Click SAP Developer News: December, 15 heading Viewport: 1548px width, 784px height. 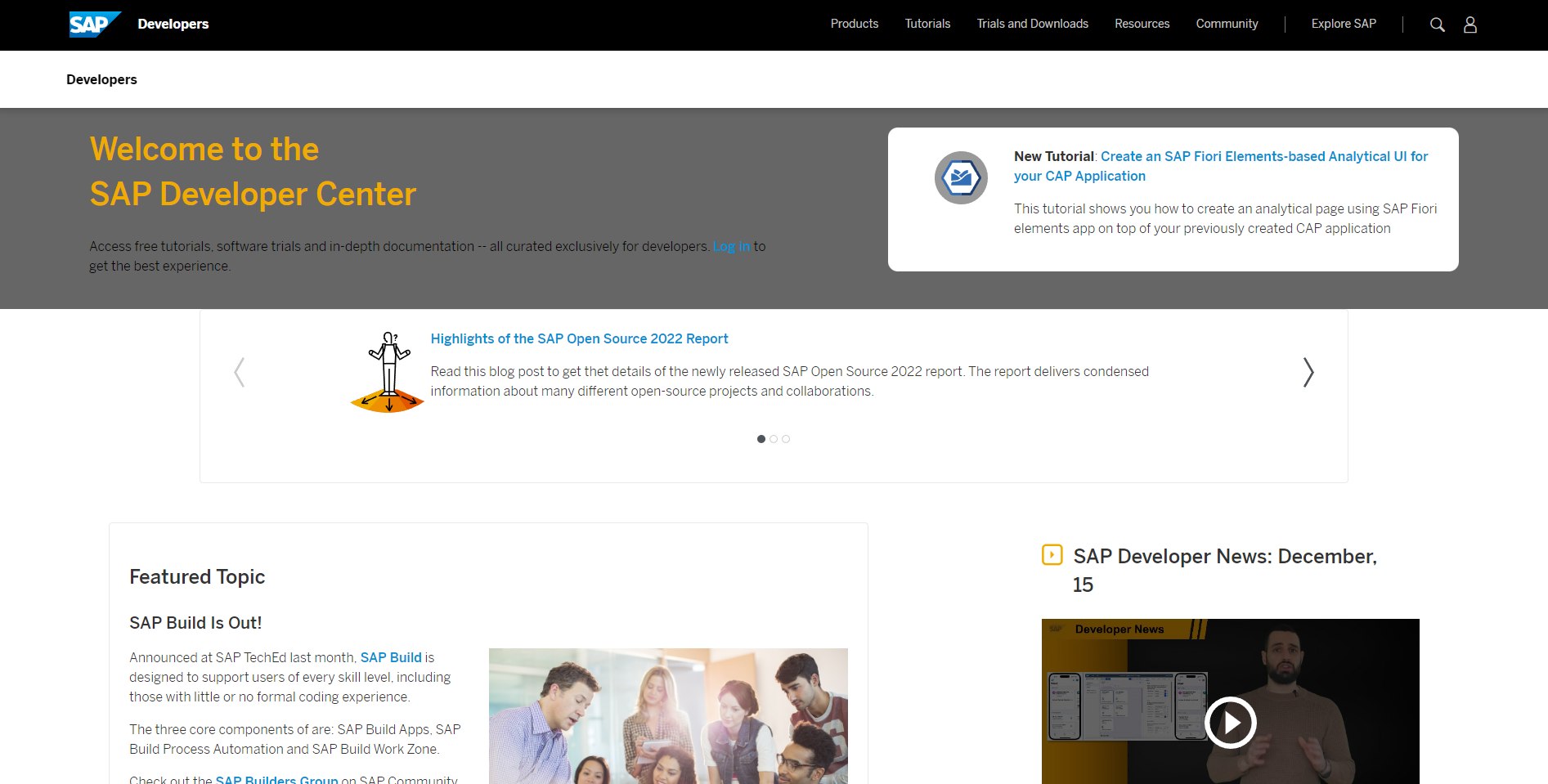[x=1225, y=570]
